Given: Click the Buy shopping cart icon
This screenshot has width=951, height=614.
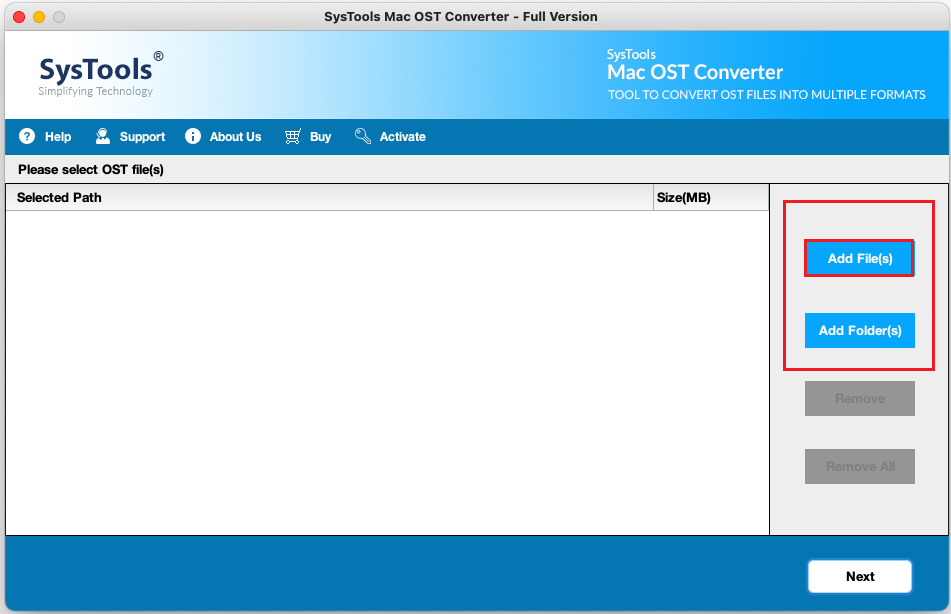Looking at the screenshot, I should click(293, 137).
